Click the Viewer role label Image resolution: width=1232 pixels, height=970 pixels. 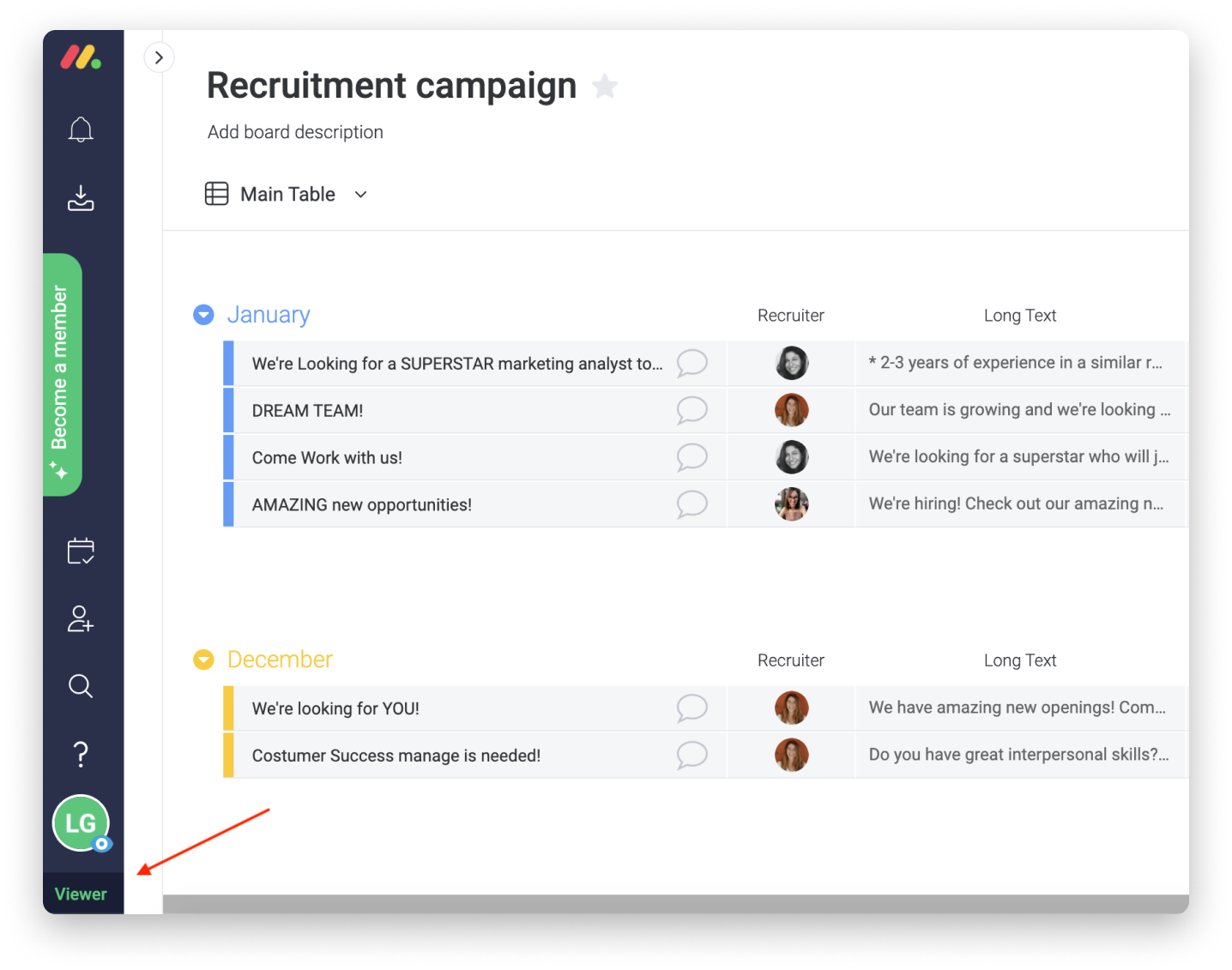81,894
